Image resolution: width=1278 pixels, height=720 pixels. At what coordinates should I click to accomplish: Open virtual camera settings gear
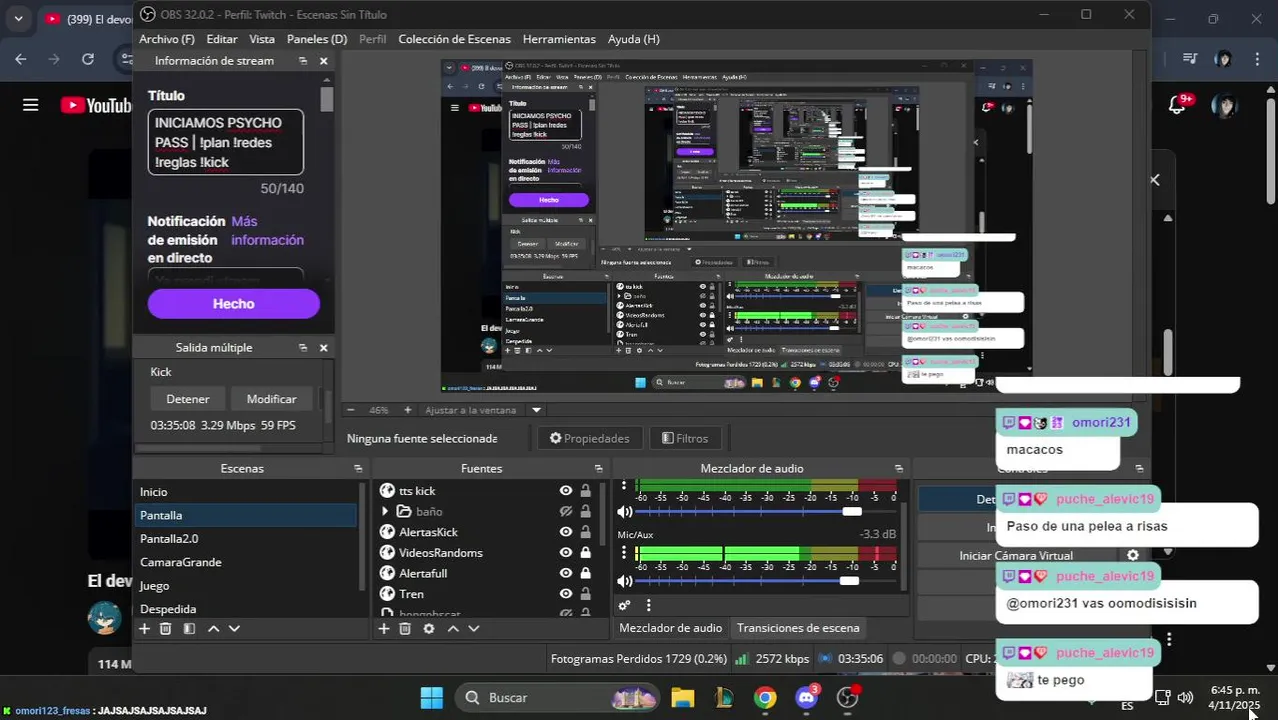(x=1133, y=555)
